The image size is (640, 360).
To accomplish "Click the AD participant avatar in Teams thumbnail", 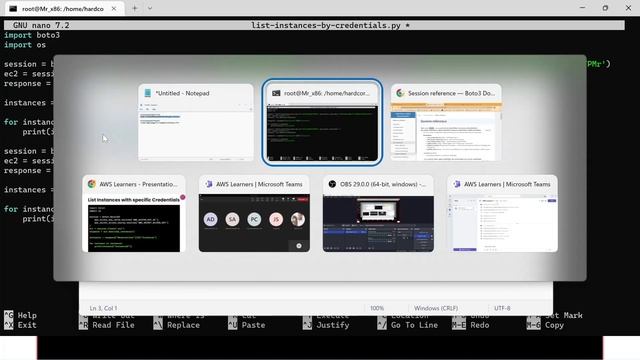I will (x=210, y=219).
